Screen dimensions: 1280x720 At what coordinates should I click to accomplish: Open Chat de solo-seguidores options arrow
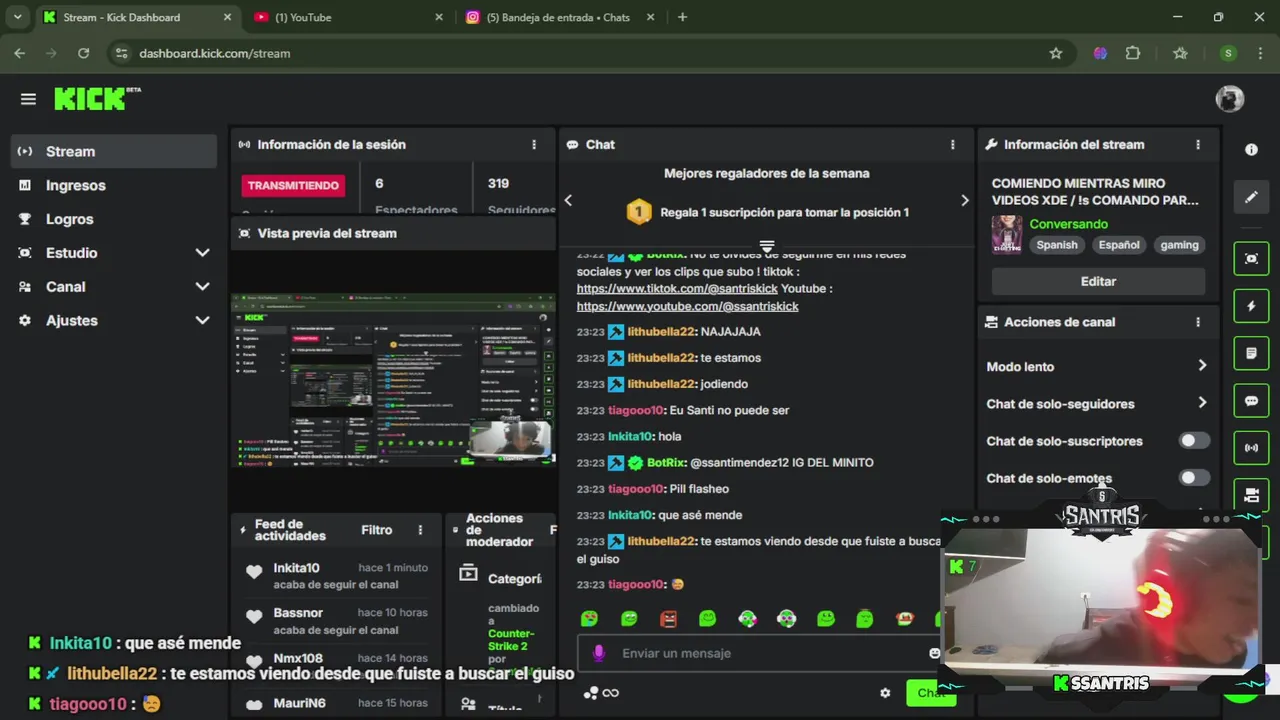click(x=1202, y=403)
